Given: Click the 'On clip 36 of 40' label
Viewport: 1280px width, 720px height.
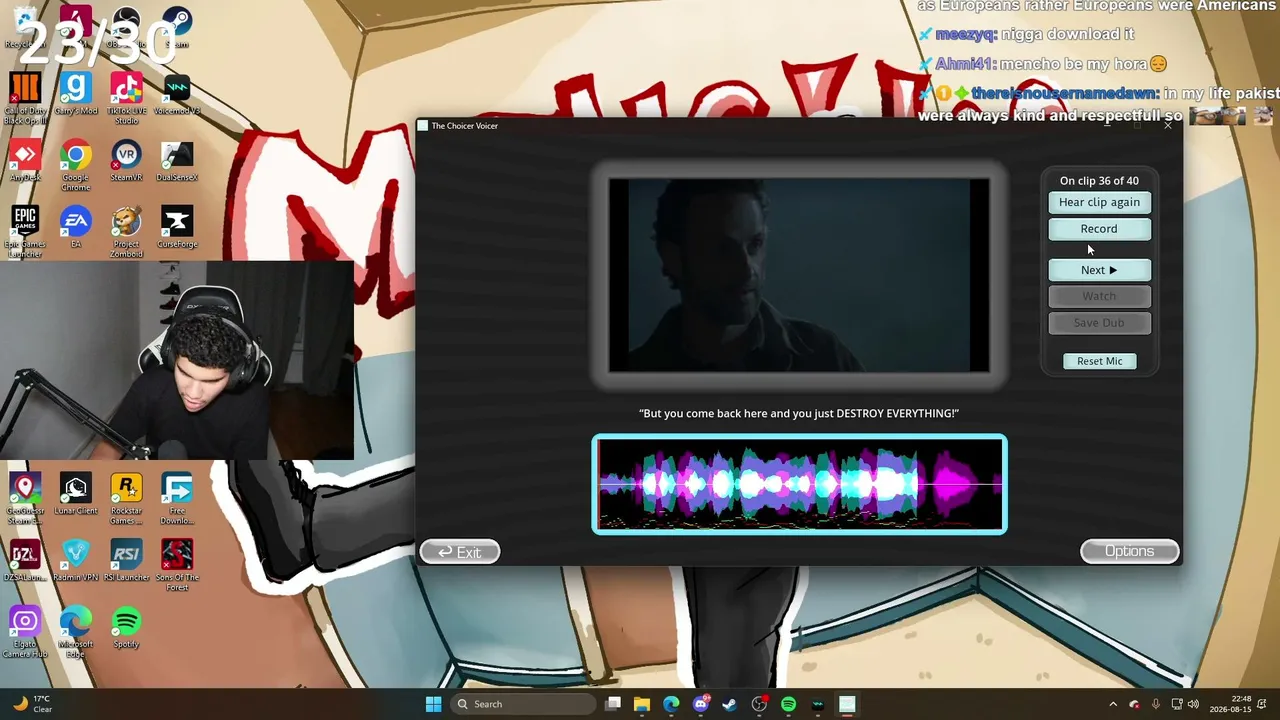Looking at the screenshot, I should pos(1099,181).
